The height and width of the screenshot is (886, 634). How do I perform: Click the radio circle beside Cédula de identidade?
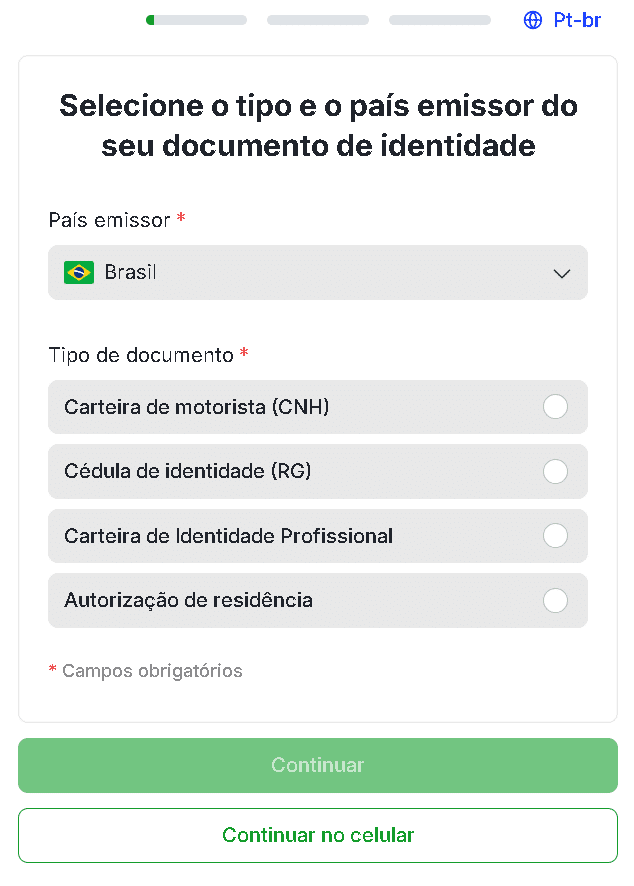[556, 471]
